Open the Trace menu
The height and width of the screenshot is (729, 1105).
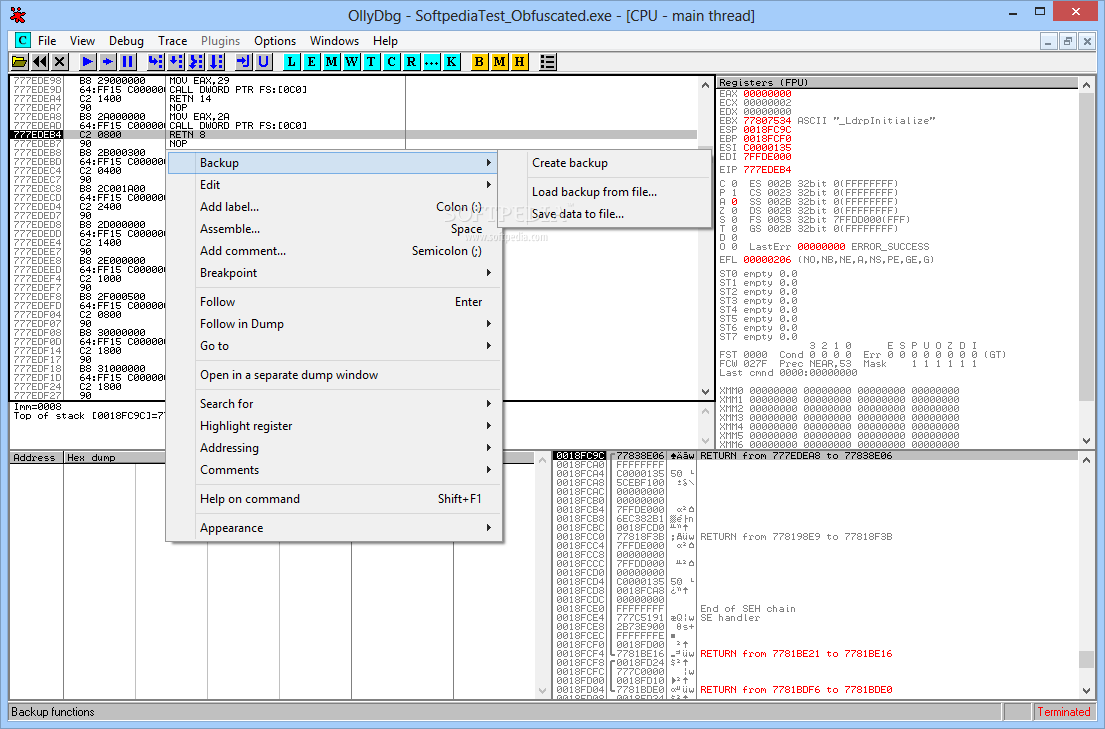pos(173,41)
